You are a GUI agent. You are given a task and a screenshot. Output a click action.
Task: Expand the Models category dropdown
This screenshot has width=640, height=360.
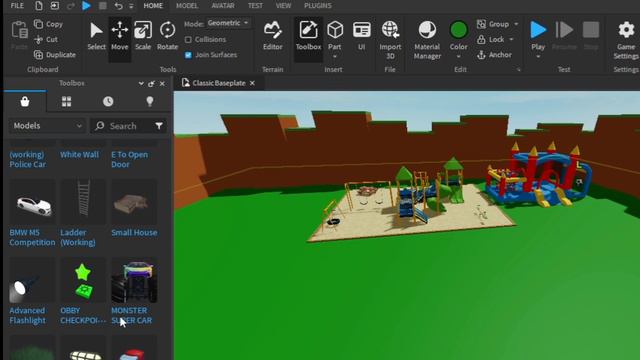47,126
